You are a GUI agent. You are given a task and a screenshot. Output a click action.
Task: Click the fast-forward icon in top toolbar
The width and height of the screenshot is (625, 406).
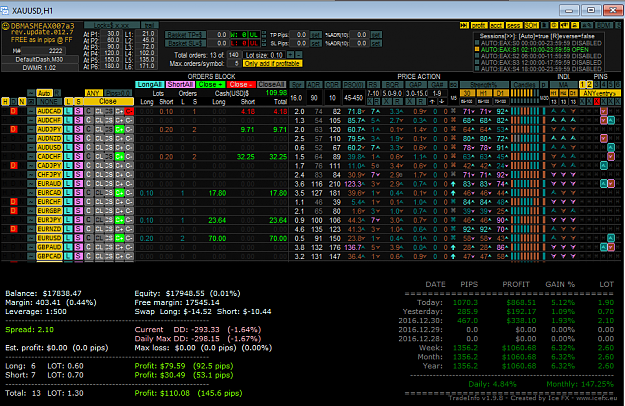(x=464, y=25)
